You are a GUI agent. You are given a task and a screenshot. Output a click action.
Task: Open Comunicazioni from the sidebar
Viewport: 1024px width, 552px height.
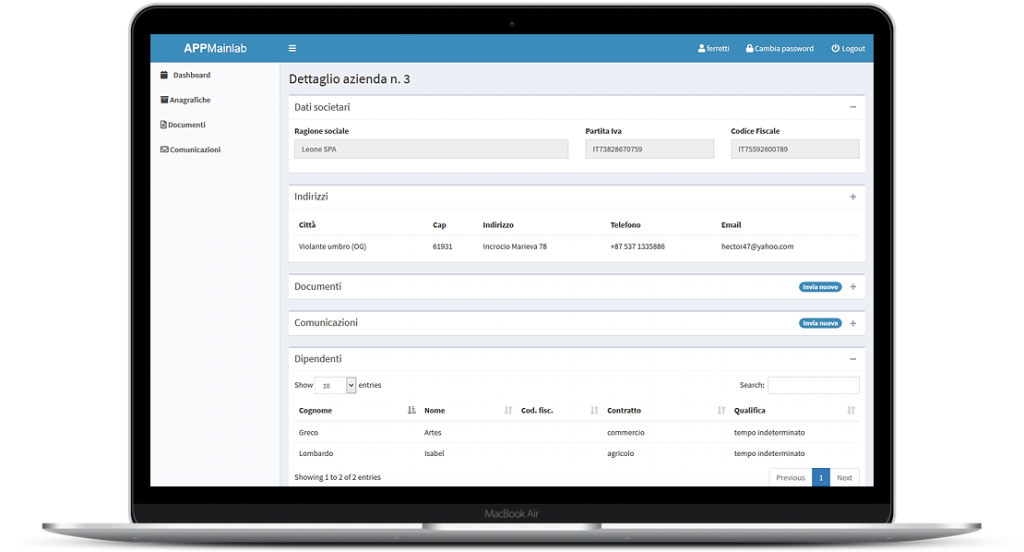[194, 150]
